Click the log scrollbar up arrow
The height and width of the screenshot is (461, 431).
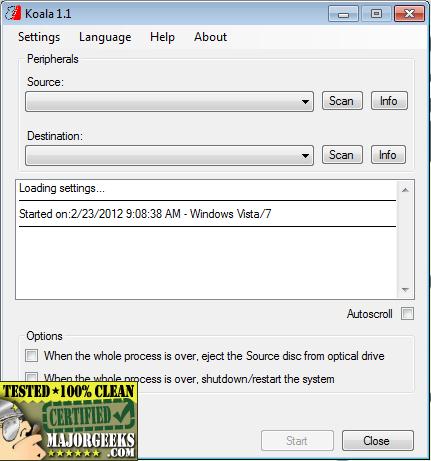[x=405, y=190]
